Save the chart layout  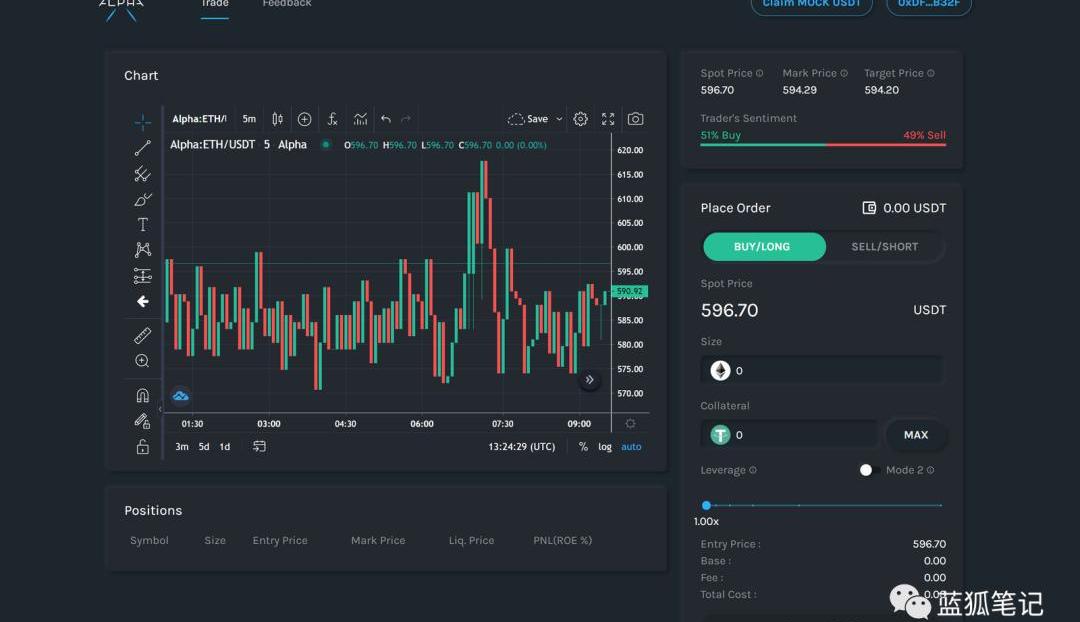(x=528, y=119)
